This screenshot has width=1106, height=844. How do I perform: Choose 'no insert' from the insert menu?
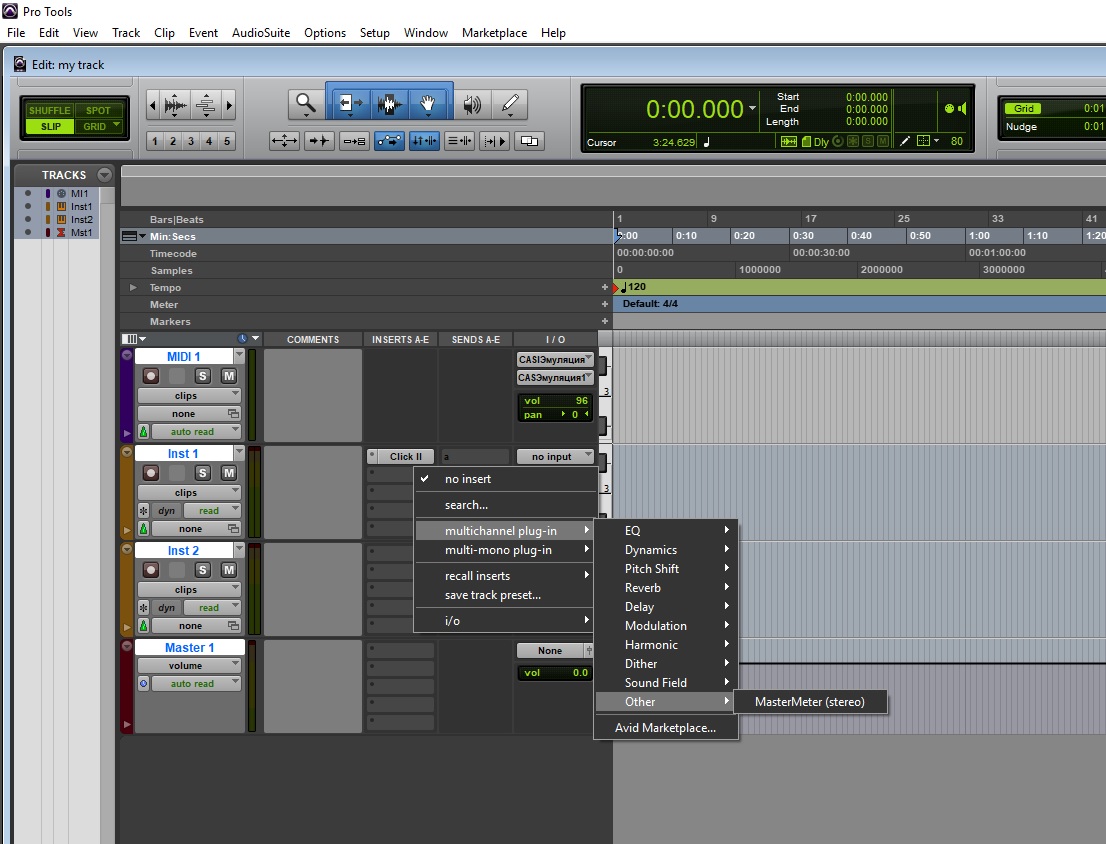click(506, 479)
